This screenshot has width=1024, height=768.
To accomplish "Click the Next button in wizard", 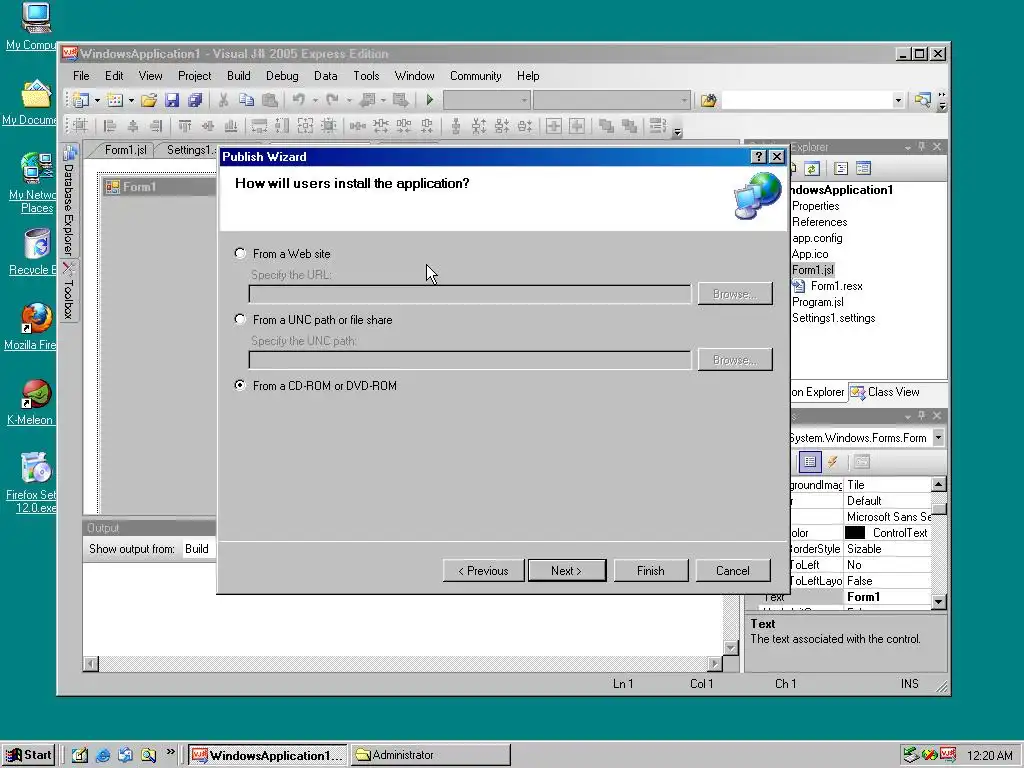I will [566, 570].
